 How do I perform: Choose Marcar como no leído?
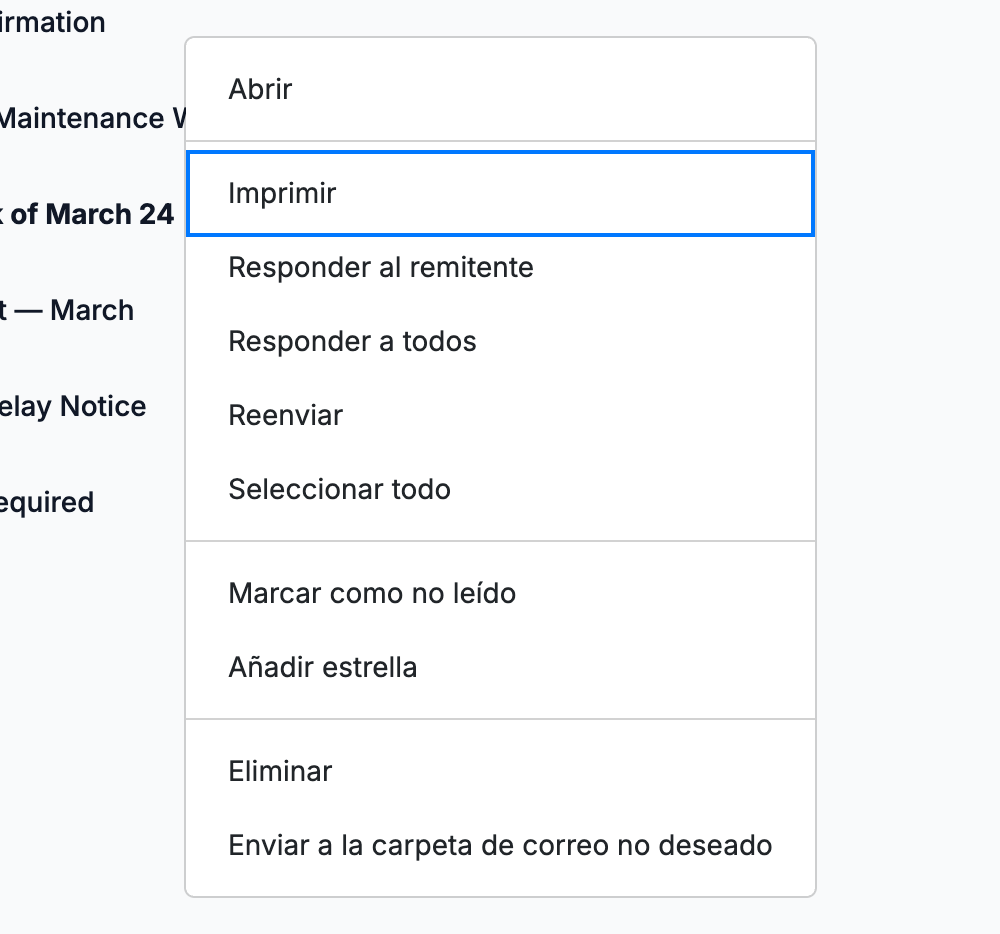(500, 593)
